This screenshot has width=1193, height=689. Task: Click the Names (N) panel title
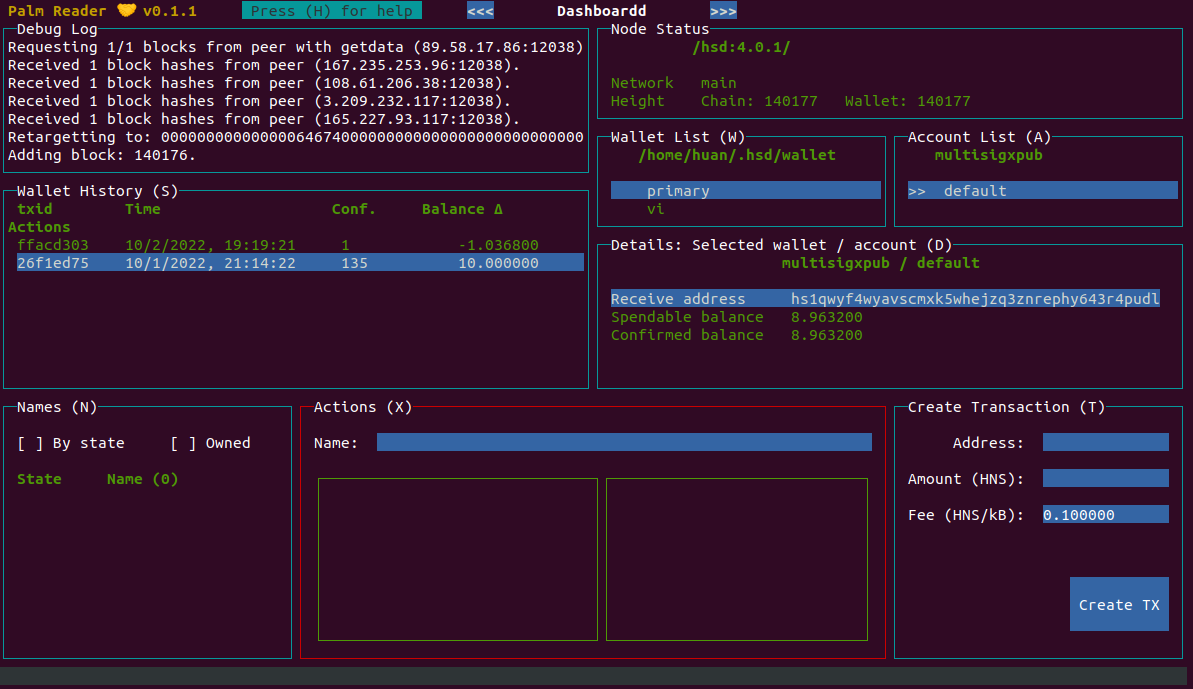tap(57, 407)
